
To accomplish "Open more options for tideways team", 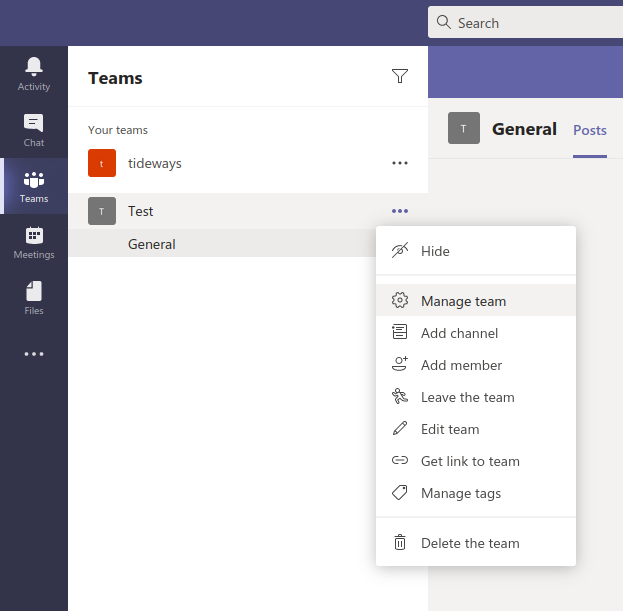I will (400, 163).
